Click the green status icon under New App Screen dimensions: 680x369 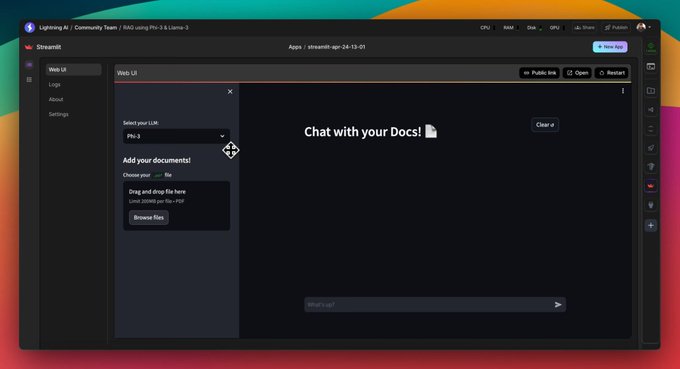(x=651, y=47)
